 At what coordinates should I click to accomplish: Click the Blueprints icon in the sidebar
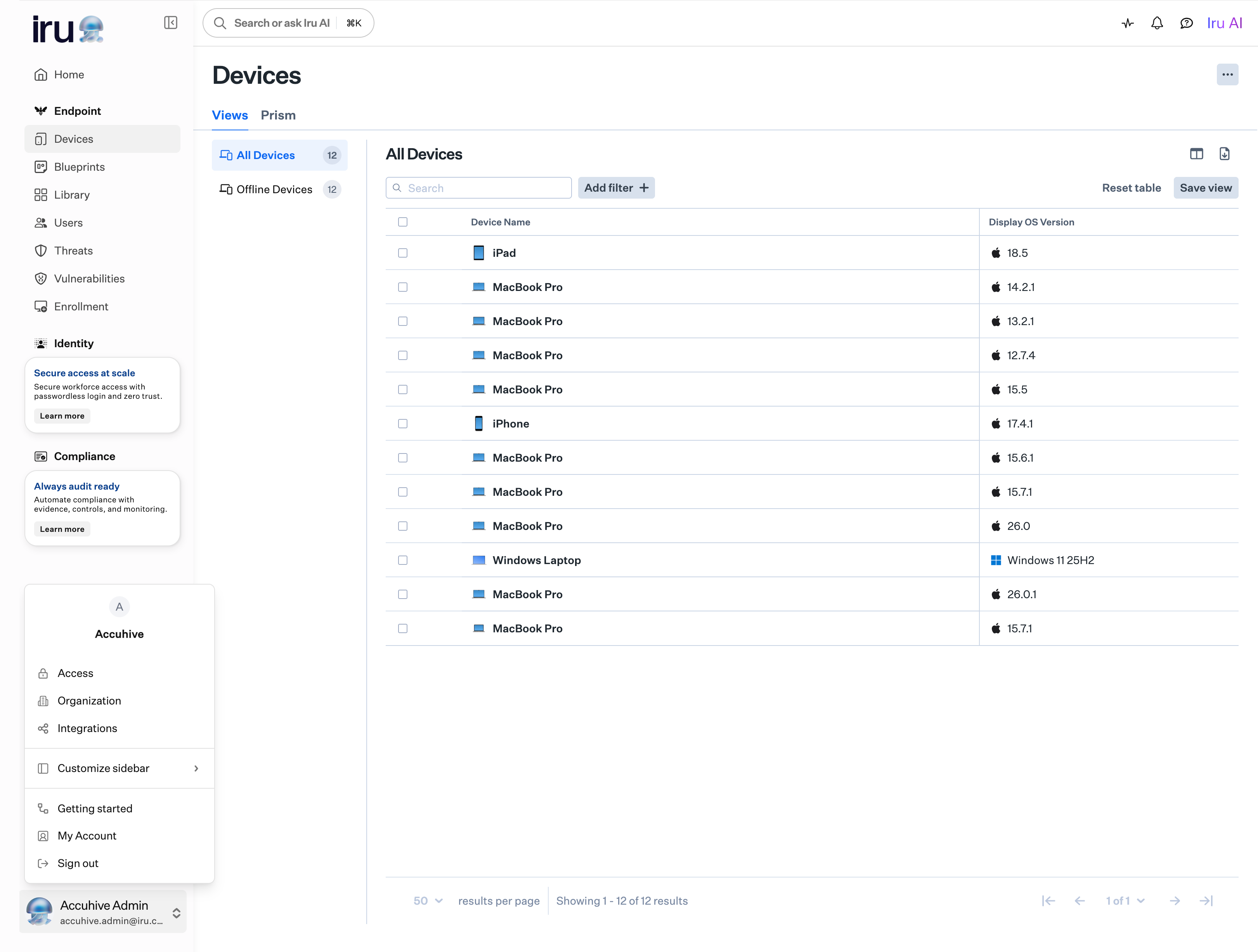[41, 167]
